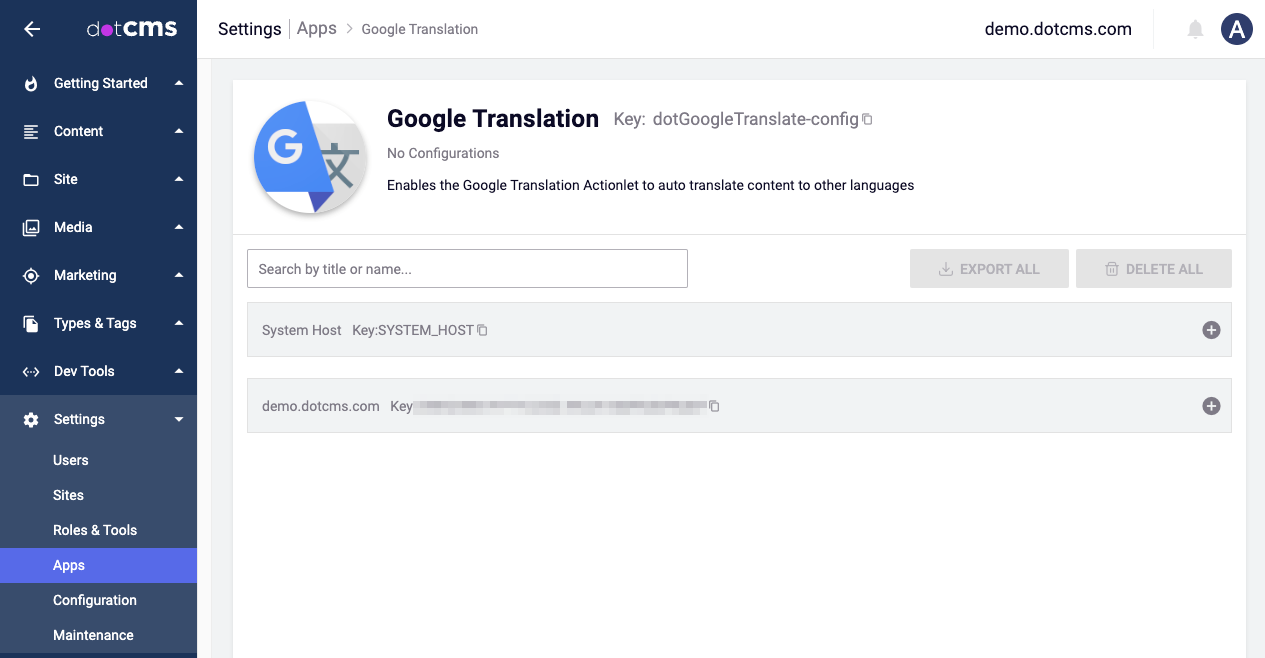The width and height of the screenshot is (1265, 658).
Task: Go to Roles & Tools
Action: 95,530
